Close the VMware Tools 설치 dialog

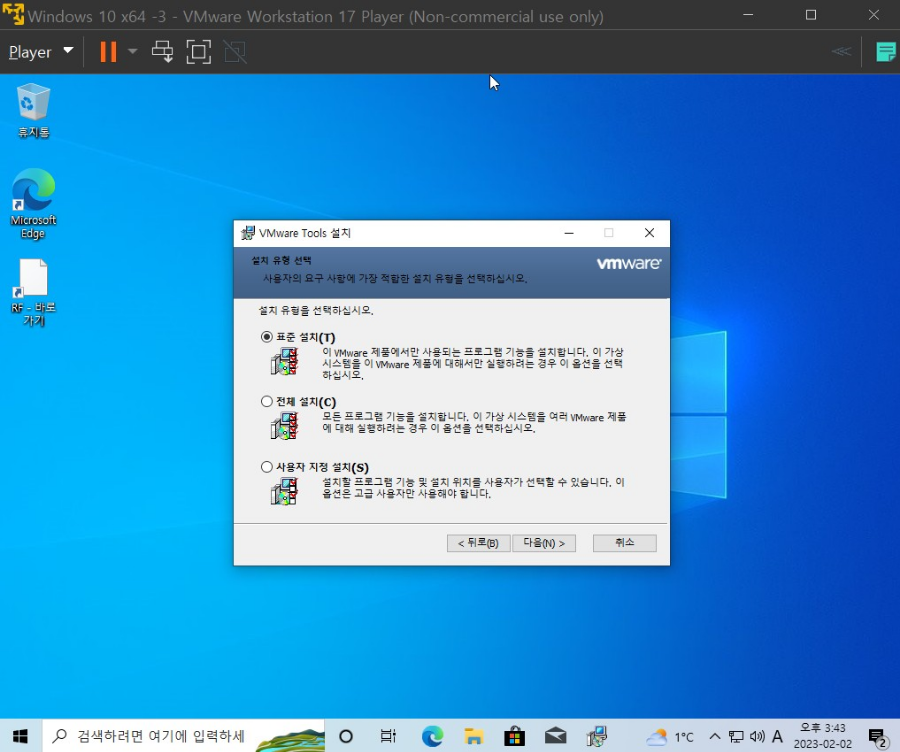point(649,233)
